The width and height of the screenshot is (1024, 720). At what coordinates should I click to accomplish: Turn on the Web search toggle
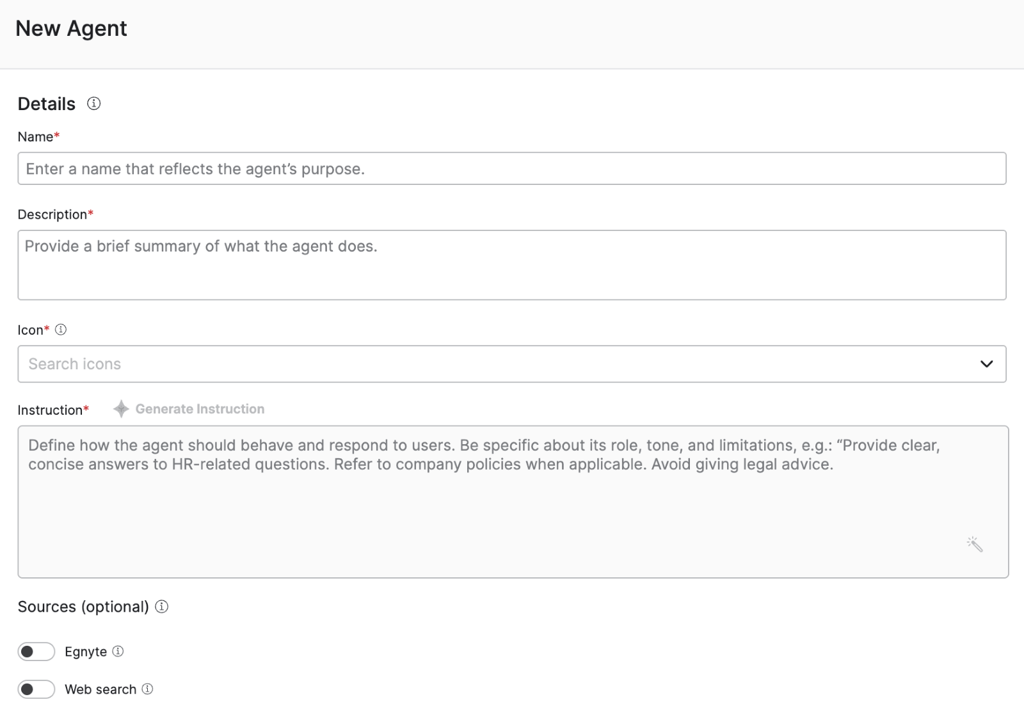point(36,690)
